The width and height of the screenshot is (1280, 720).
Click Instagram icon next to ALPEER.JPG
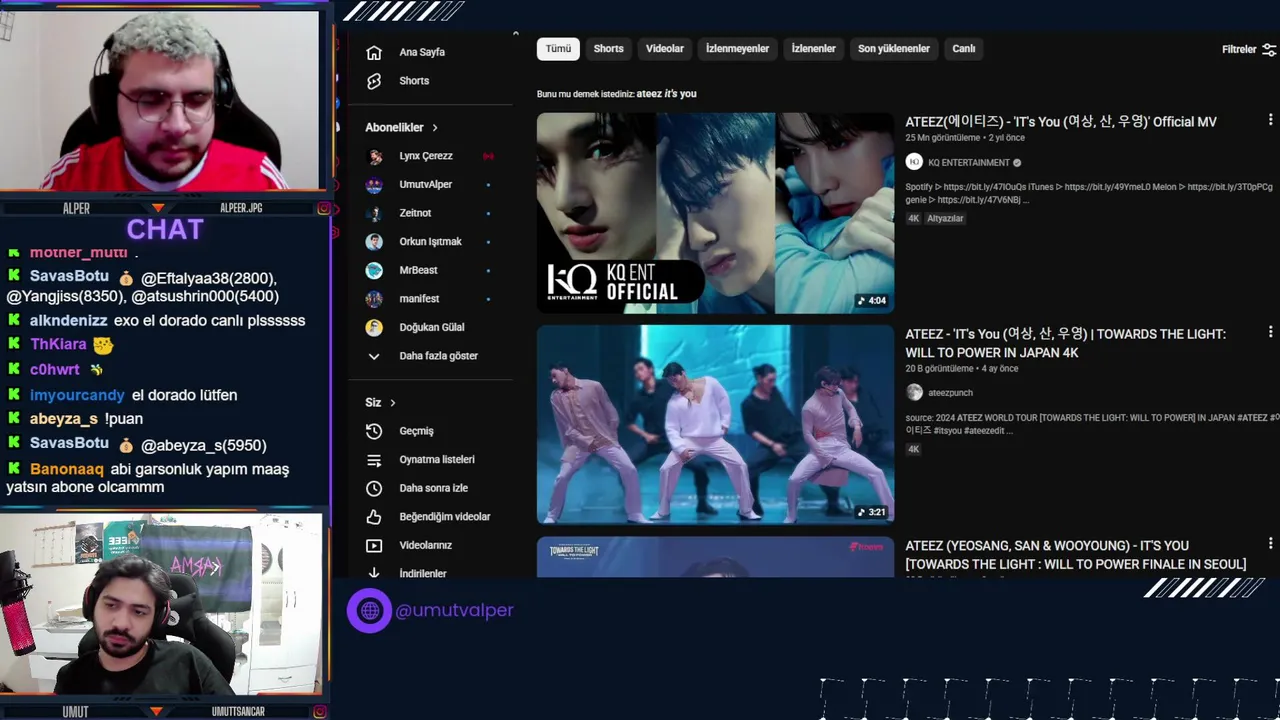pos(324,208)
